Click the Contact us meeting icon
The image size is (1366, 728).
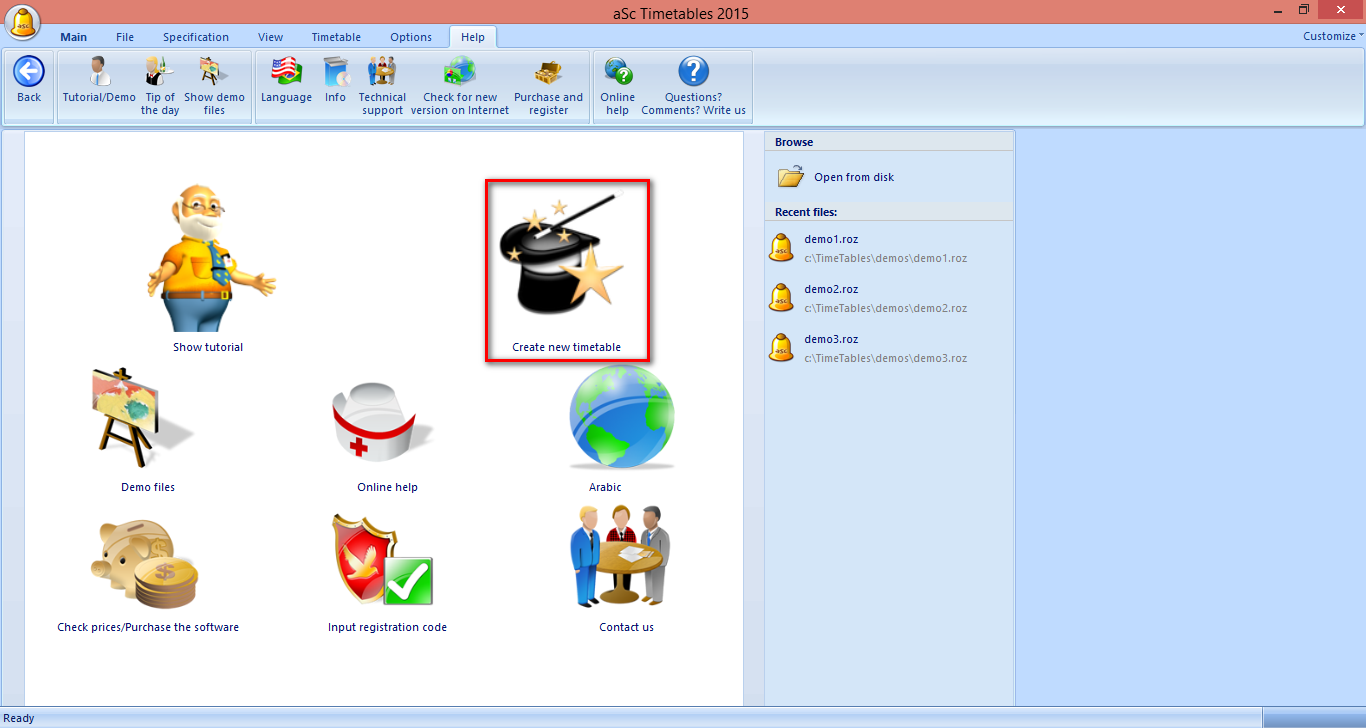tap(621, 556)
